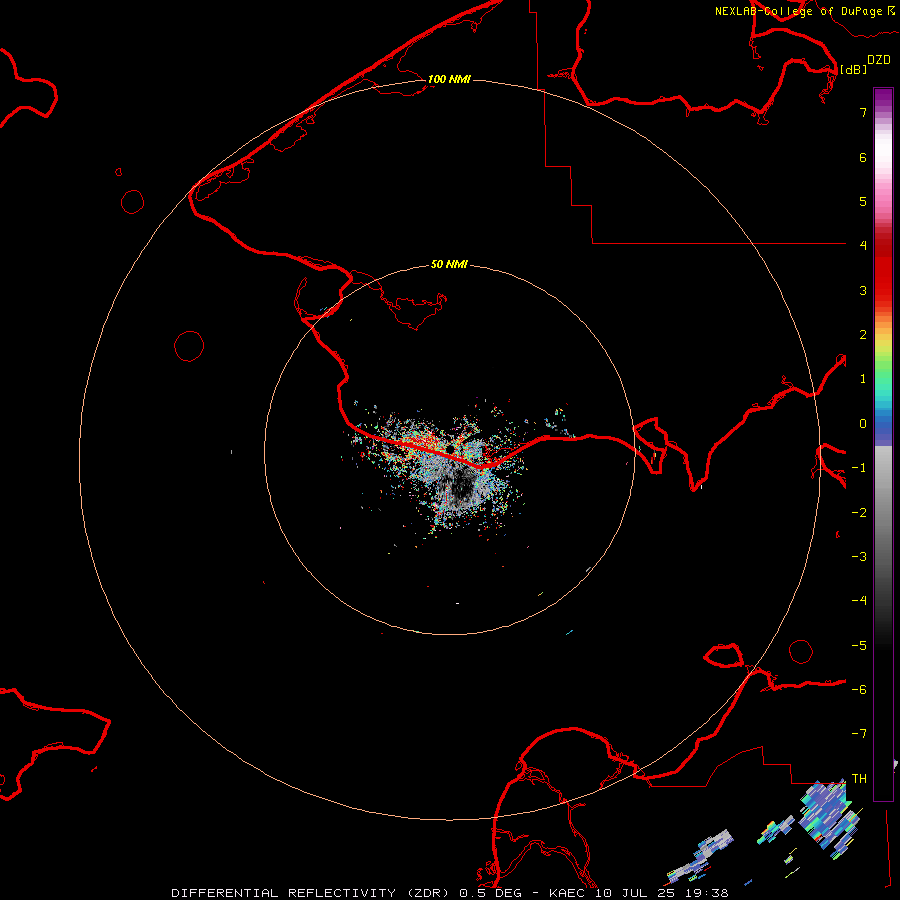Click the -7 value on the color scale
The width and height of the screenshot is (900, 900).
point(859,734)
